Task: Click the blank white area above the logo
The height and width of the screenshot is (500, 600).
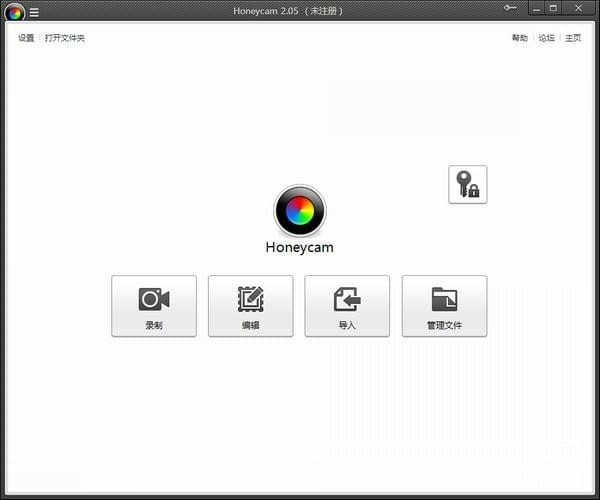Action: [299, 110]
